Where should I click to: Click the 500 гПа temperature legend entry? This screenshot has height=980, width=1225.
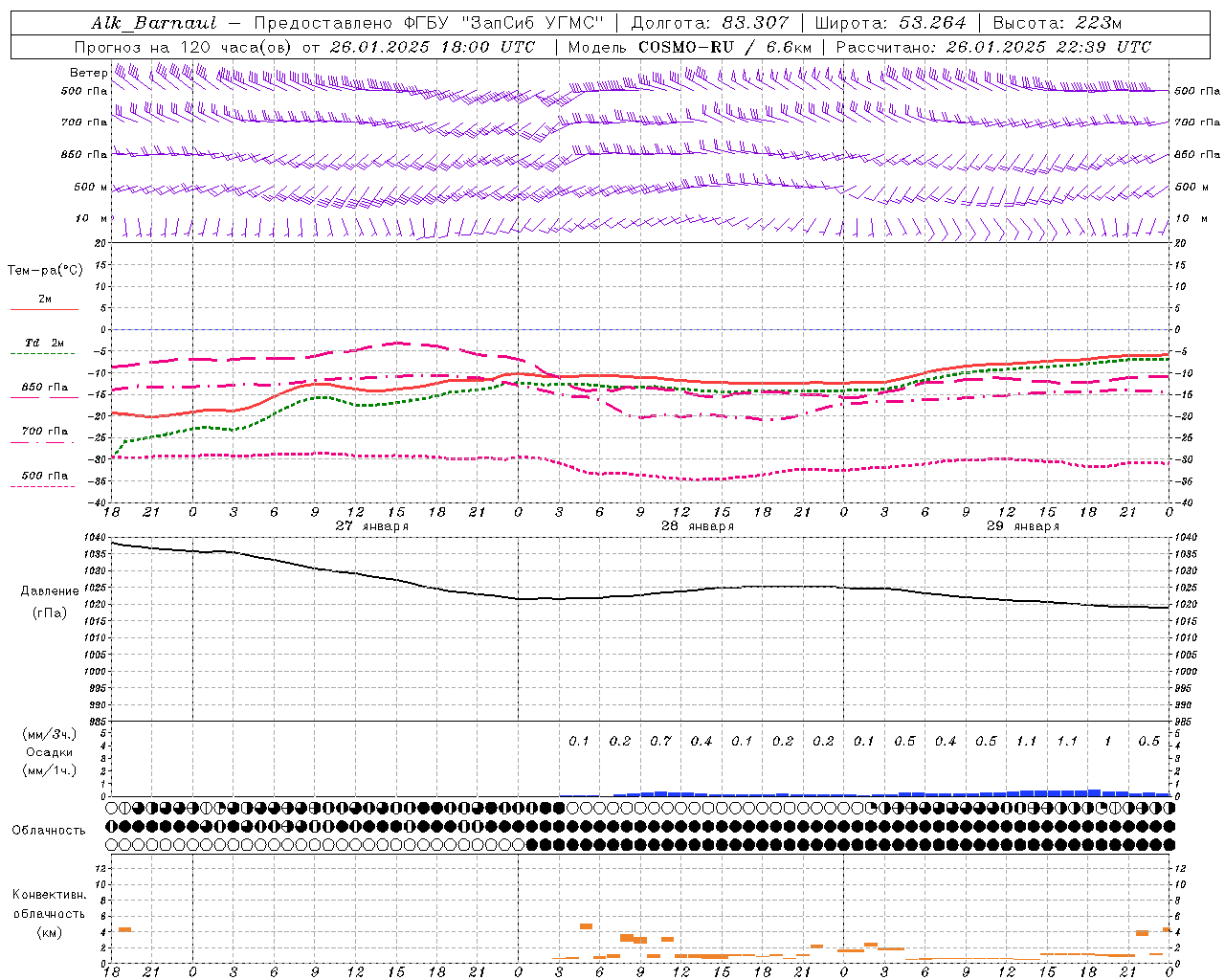click(x=45, y=476)
